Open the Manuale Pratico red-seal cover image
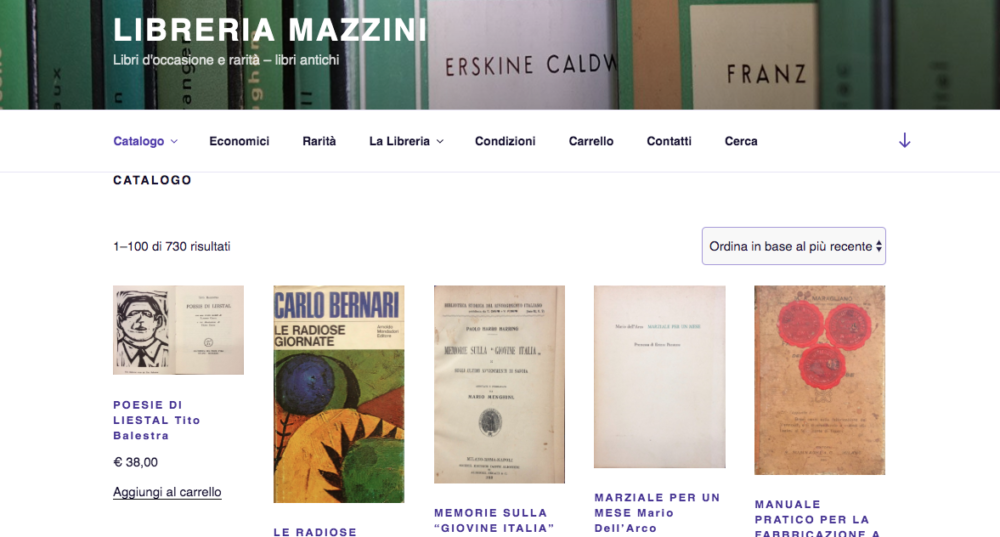Screen dimensions: 1000x537 click(820, 380)
